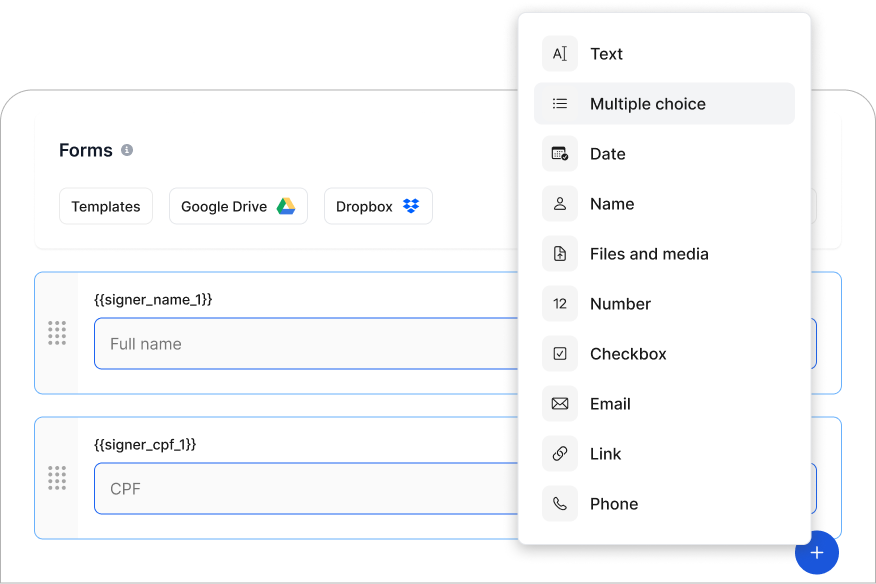
Task: Click the info icon beside Forms
Action: [x=127, y=150]
